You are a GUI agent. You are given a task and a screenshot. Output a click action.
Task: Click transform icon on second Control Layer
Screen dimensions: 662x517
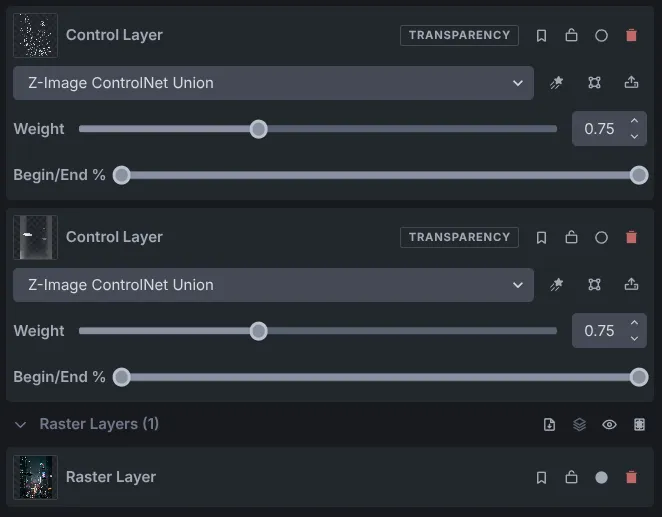594,285
